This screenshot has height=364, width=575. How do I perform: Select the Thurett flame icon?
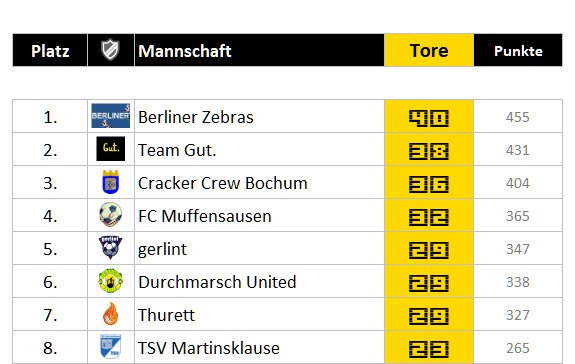tap(110, 314)
